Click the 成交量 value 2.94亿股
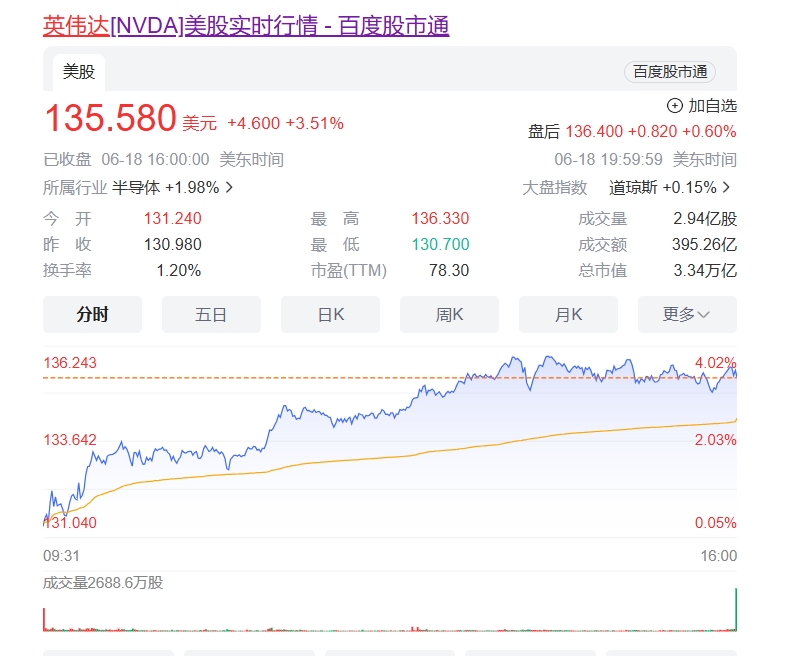Screen dimensions: 794x656 click(705, 219)
